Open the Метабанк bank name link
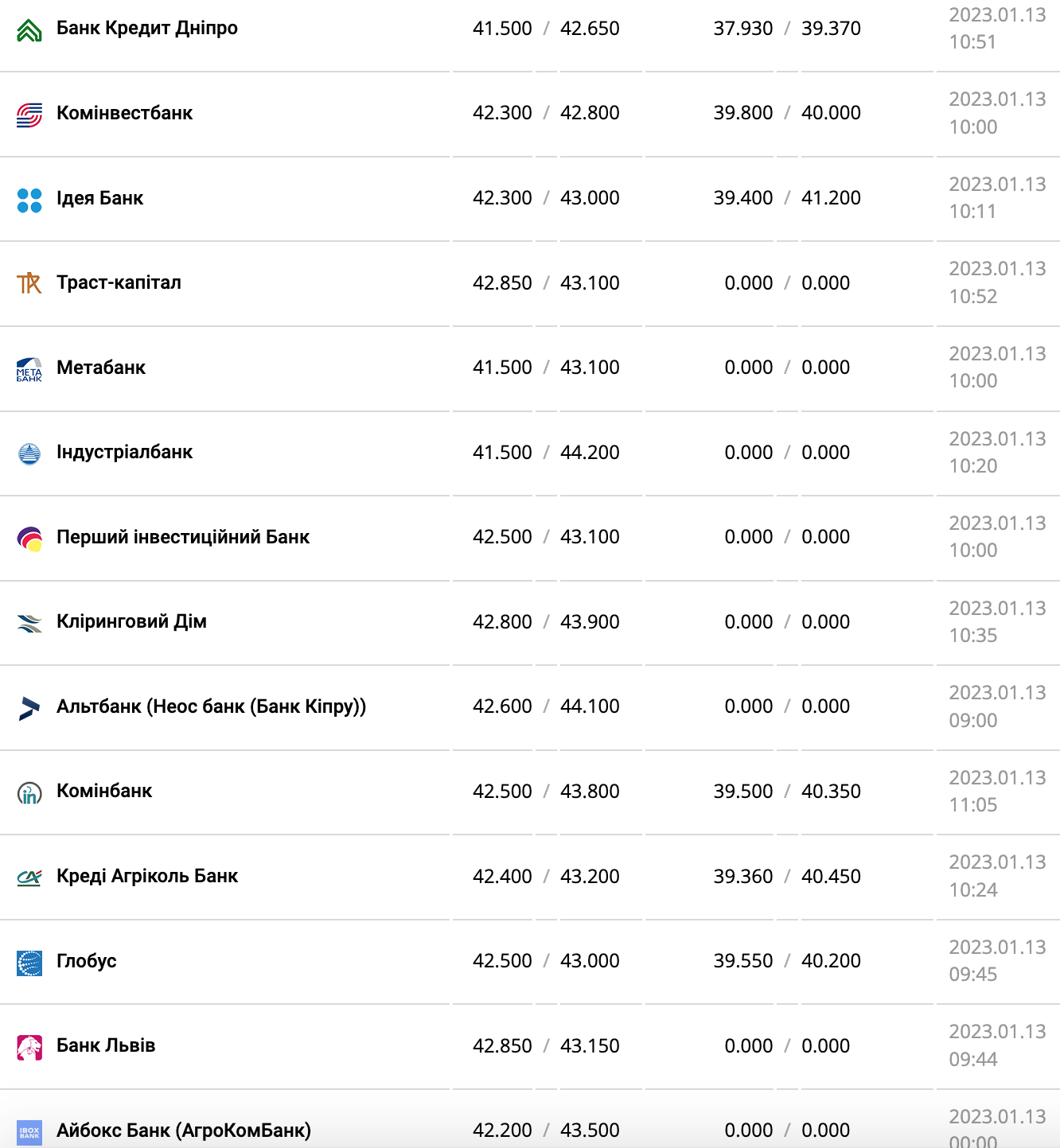Viewport: 1060px width, 1148px height. 101,368
